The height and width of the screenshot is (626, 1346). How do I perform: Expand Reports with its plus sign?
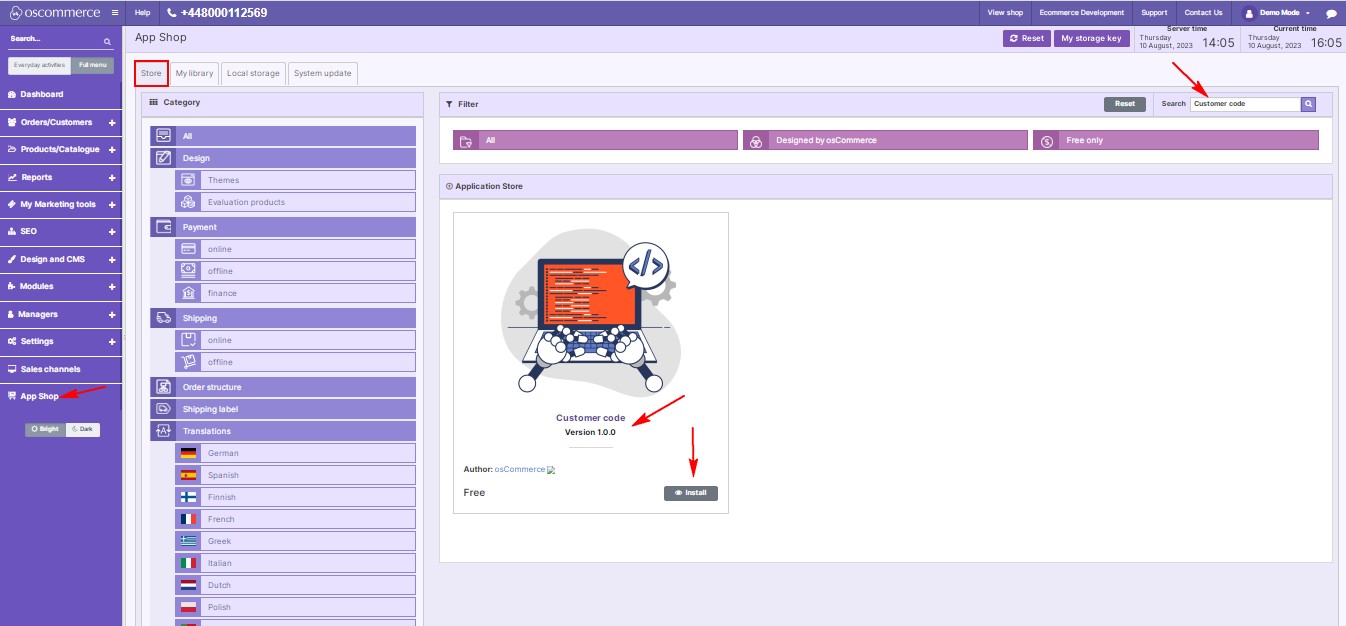coord(112,177)
